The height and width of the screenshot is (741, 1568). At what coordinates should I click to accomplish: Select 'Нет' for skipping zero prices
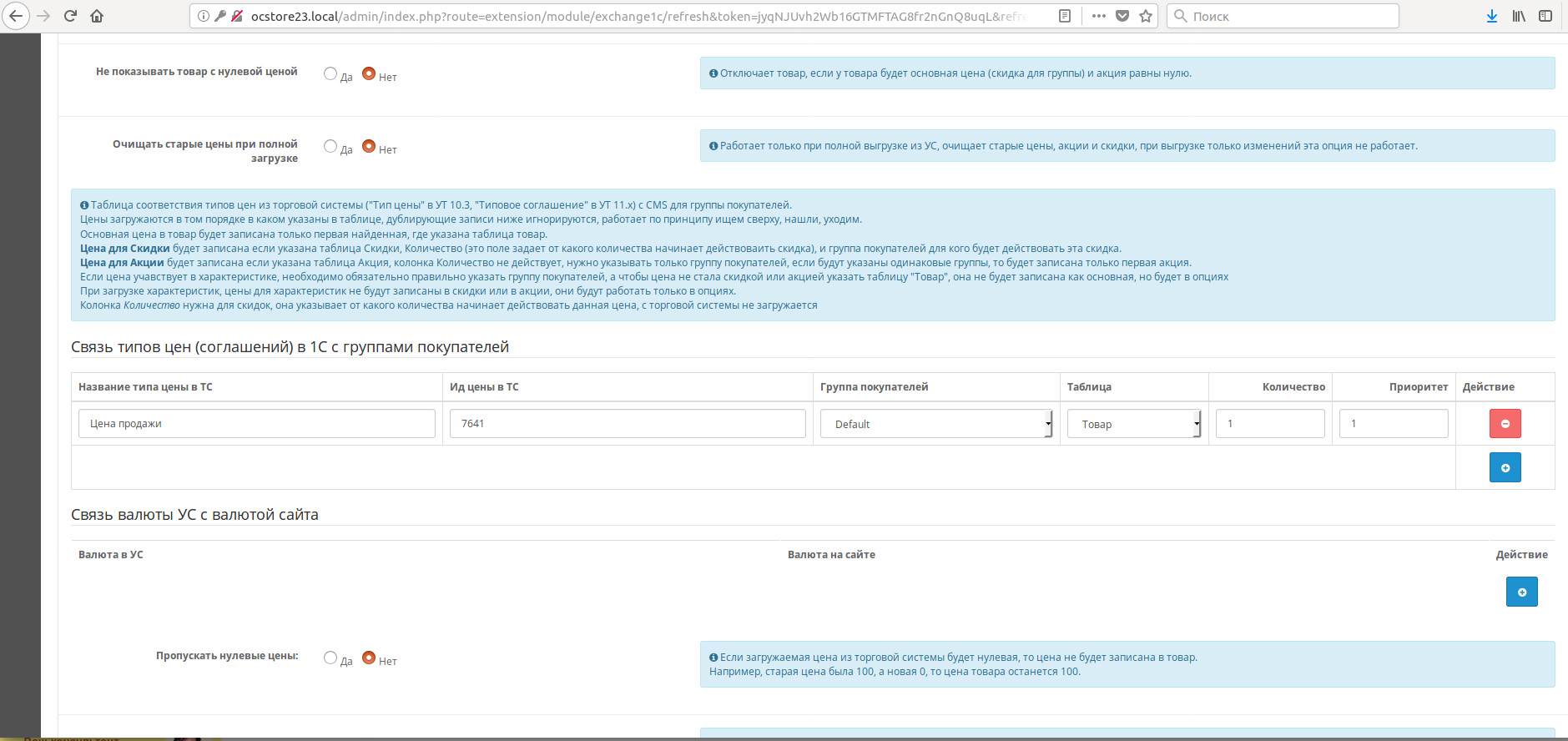coord(369,658)
